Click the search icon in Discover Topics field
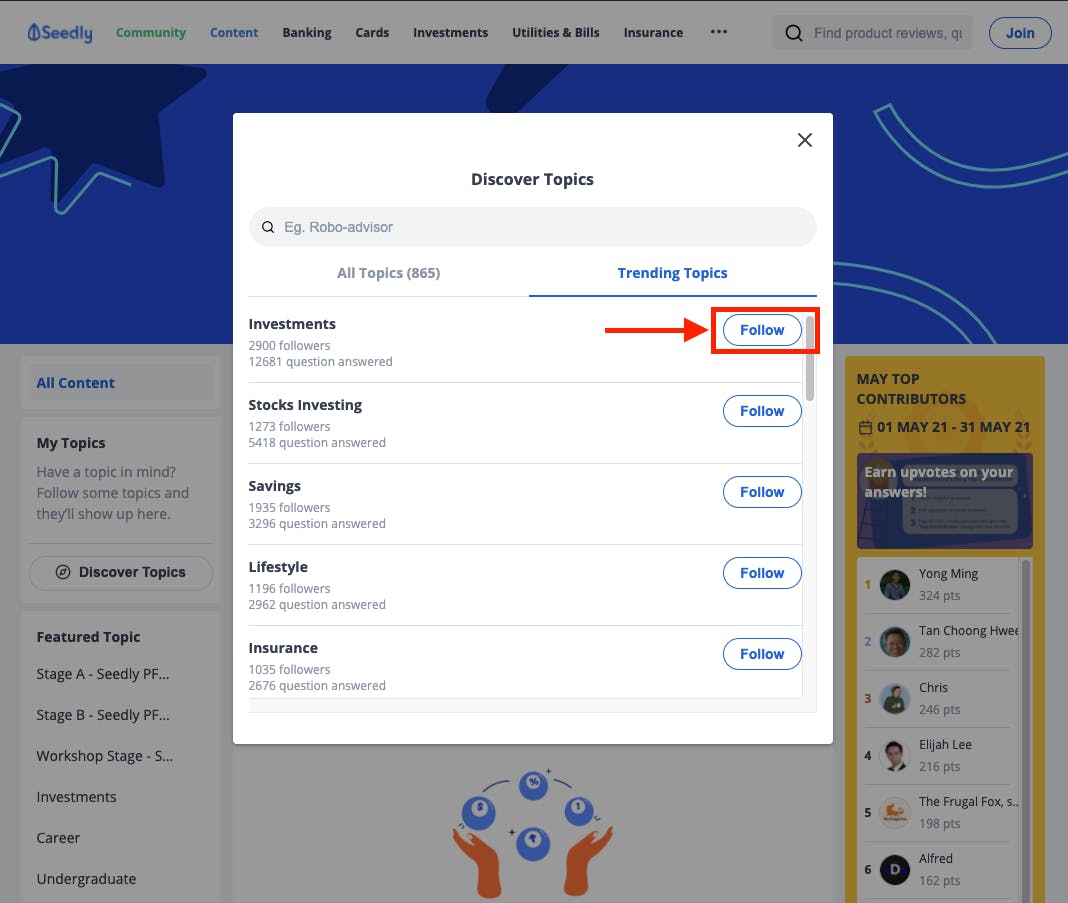 coord(268,227)
